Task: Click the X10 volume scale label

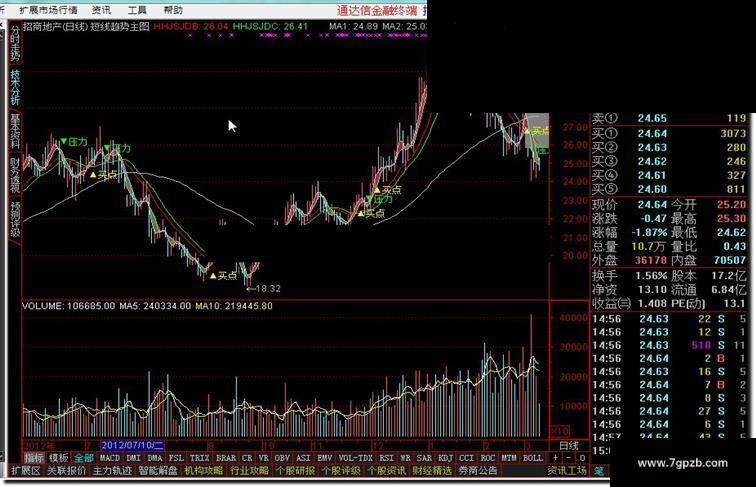Action: [x=560, y=431]
